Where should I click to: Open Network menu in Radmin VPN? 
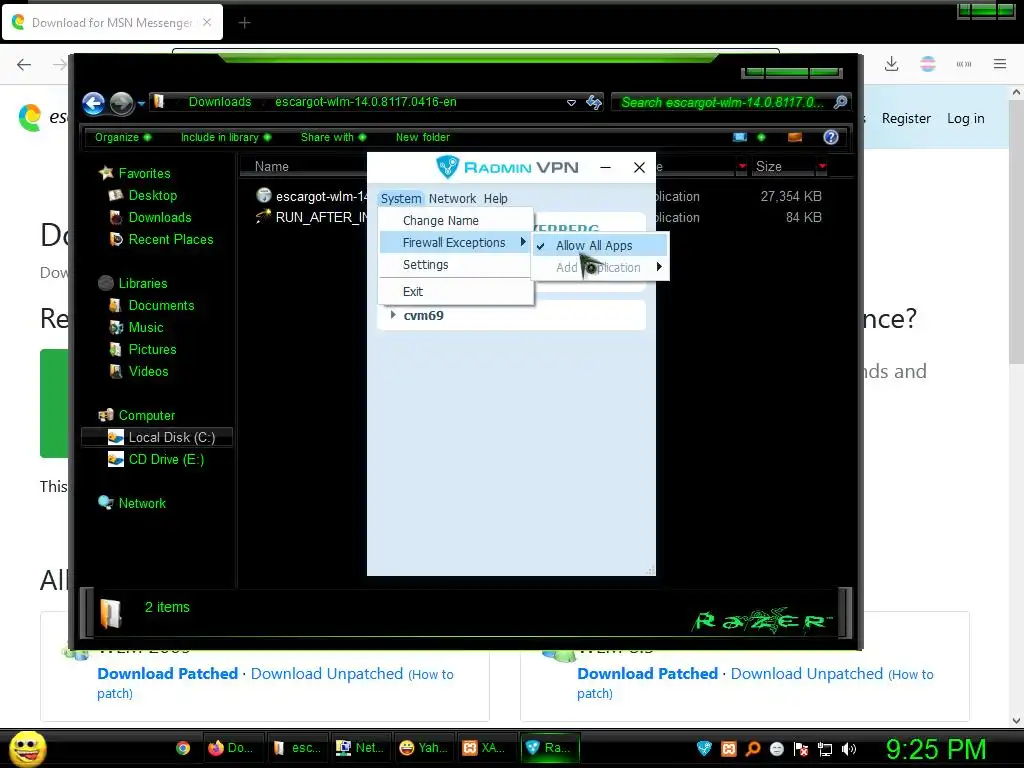(x=453, y=199)
